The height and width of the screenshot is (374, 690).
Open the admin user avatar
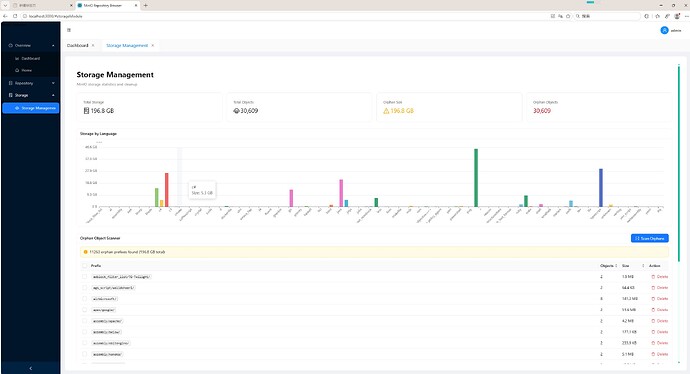(664, 30)
